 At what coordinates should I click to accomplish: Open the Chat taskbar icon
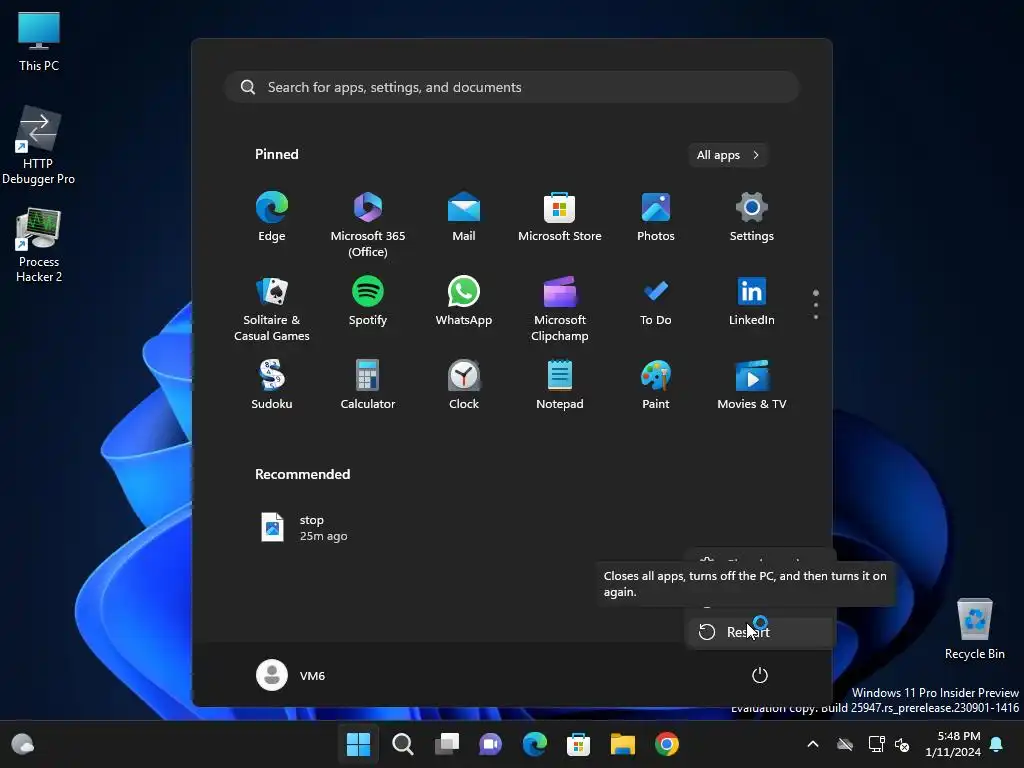tap(490, 744)
